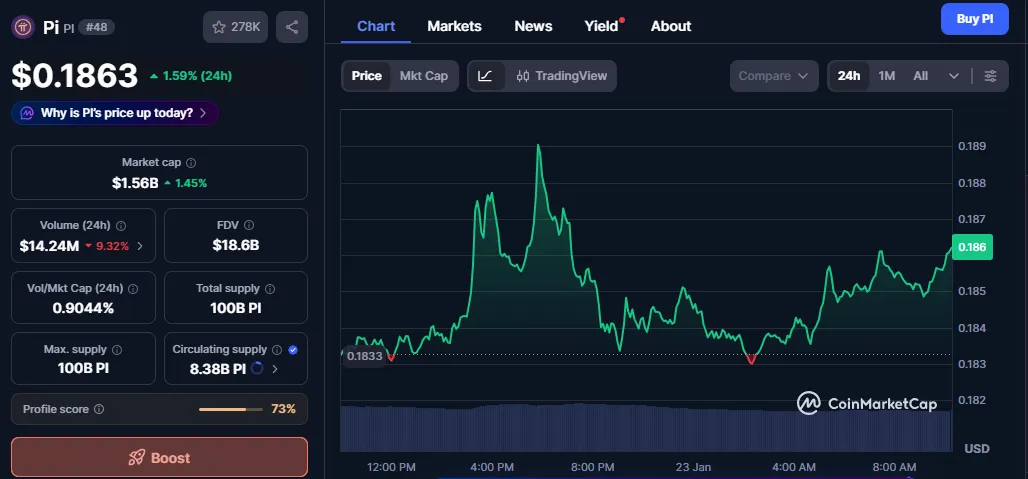Expand more time range options chevron

point(954,76)
